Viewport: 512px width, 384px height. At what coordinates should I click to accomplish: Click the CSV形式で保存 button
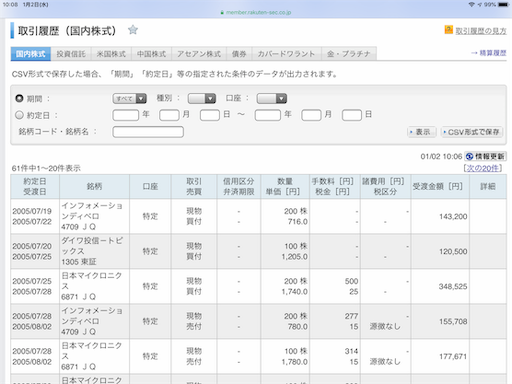(472, 132)
